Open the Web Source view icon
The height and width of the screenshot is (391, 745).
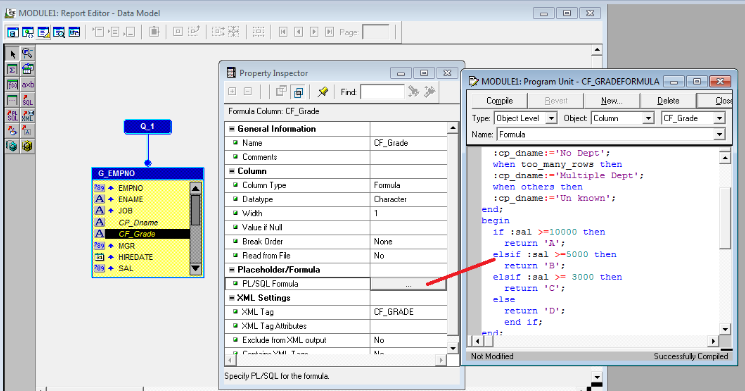28,32
